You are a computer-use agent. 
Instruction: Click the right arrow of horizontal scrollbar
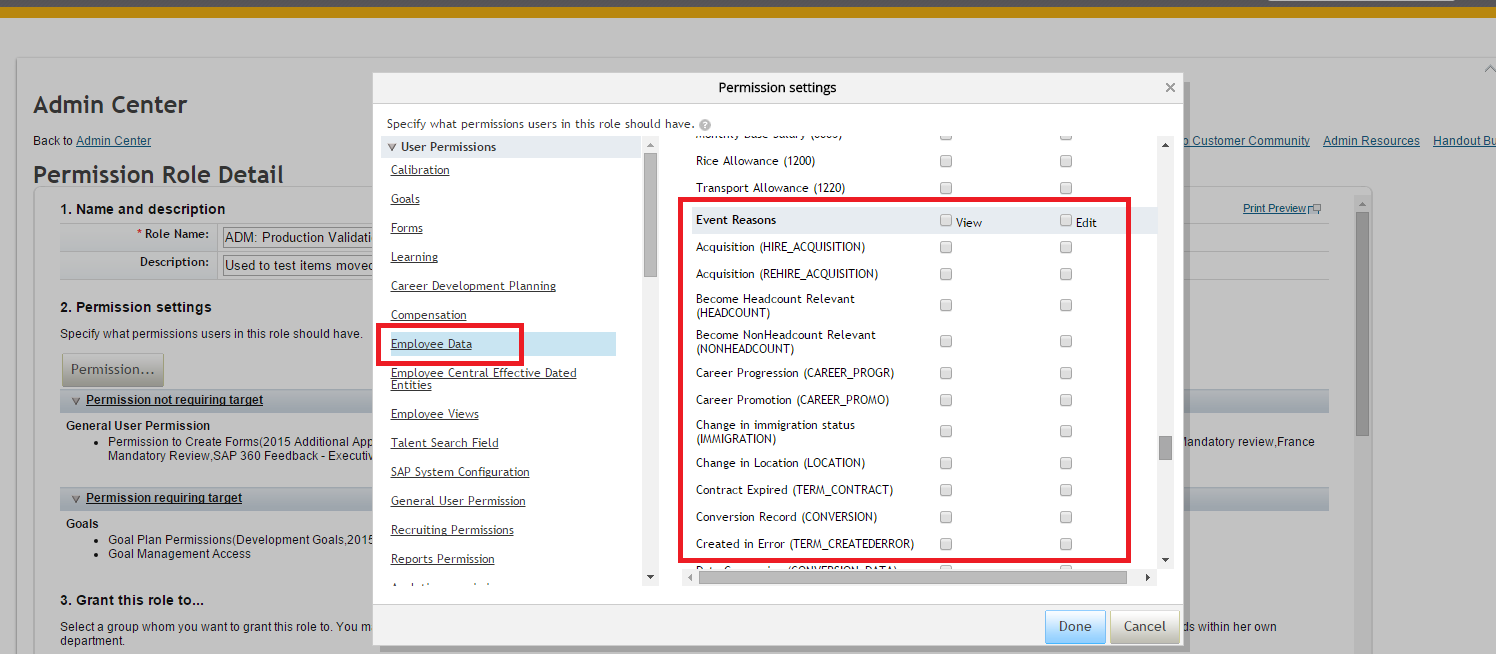coord(1147,578)
